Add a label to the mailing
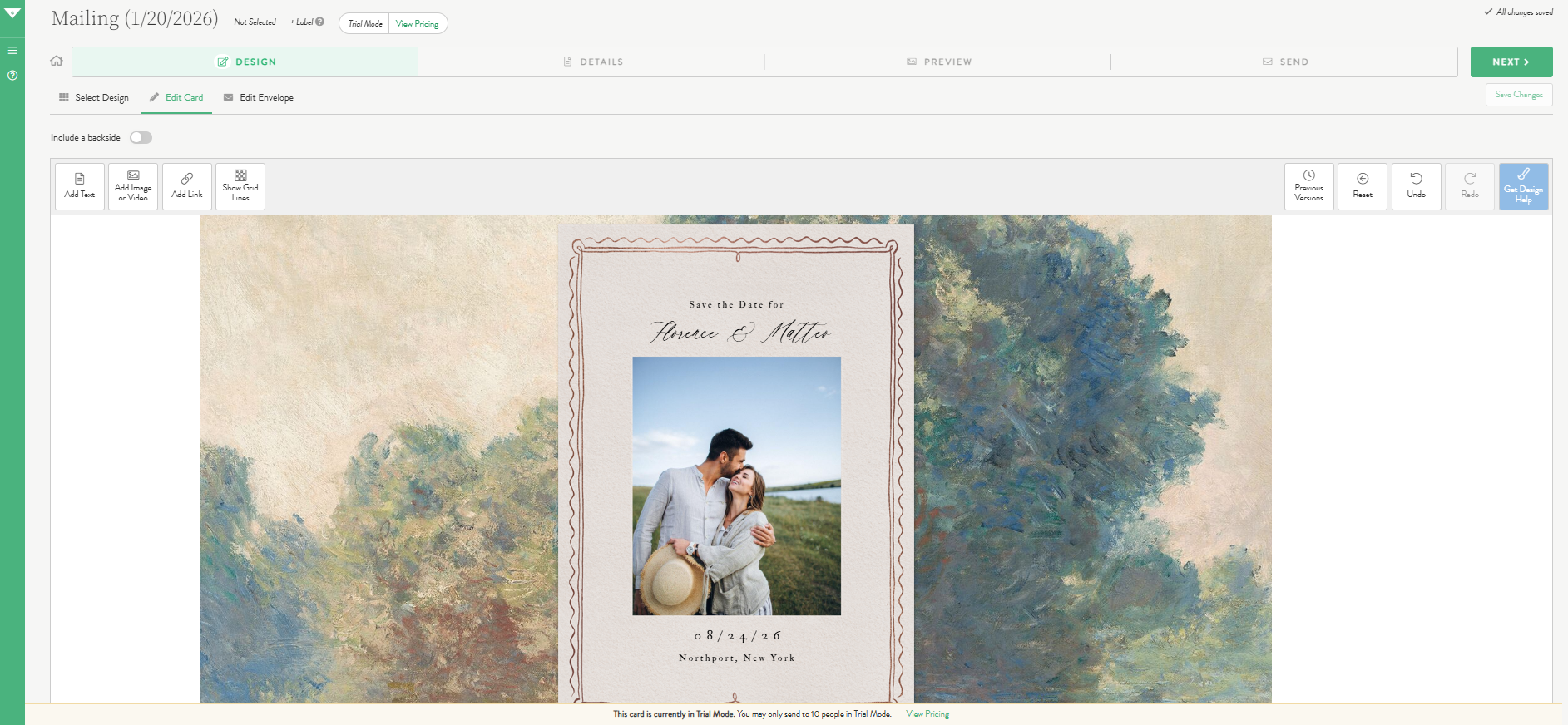The width and height of the screenshot is (1568, 725). (302, 22)
